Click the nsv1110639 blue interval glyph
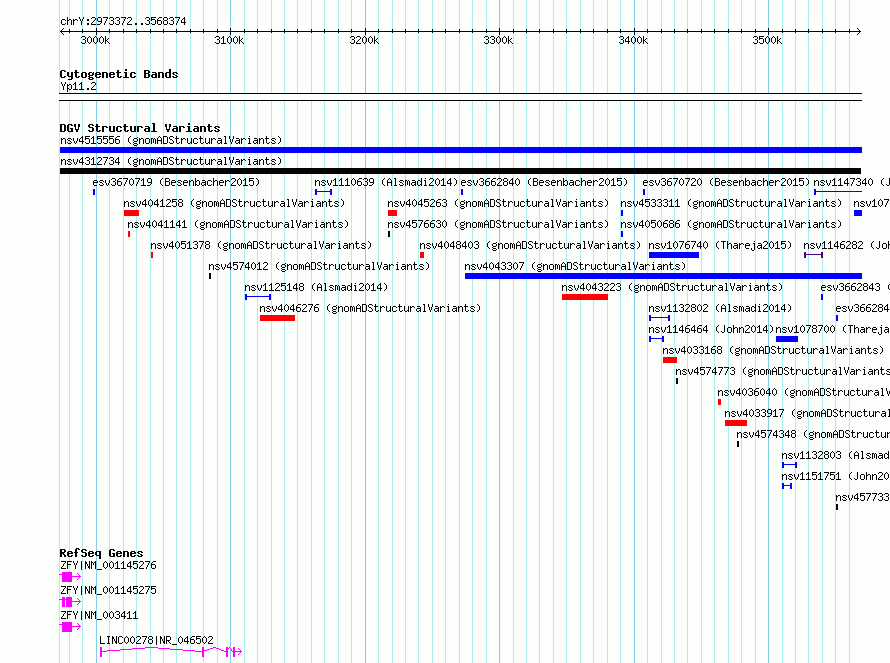This screenshot has width=890, height=663. 324,192
